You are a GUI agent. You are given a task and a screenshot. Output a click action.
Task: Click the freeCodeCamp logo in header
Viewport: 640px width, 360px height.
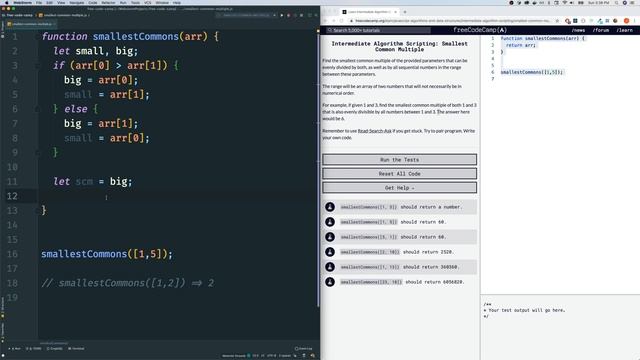click(480, 30)
